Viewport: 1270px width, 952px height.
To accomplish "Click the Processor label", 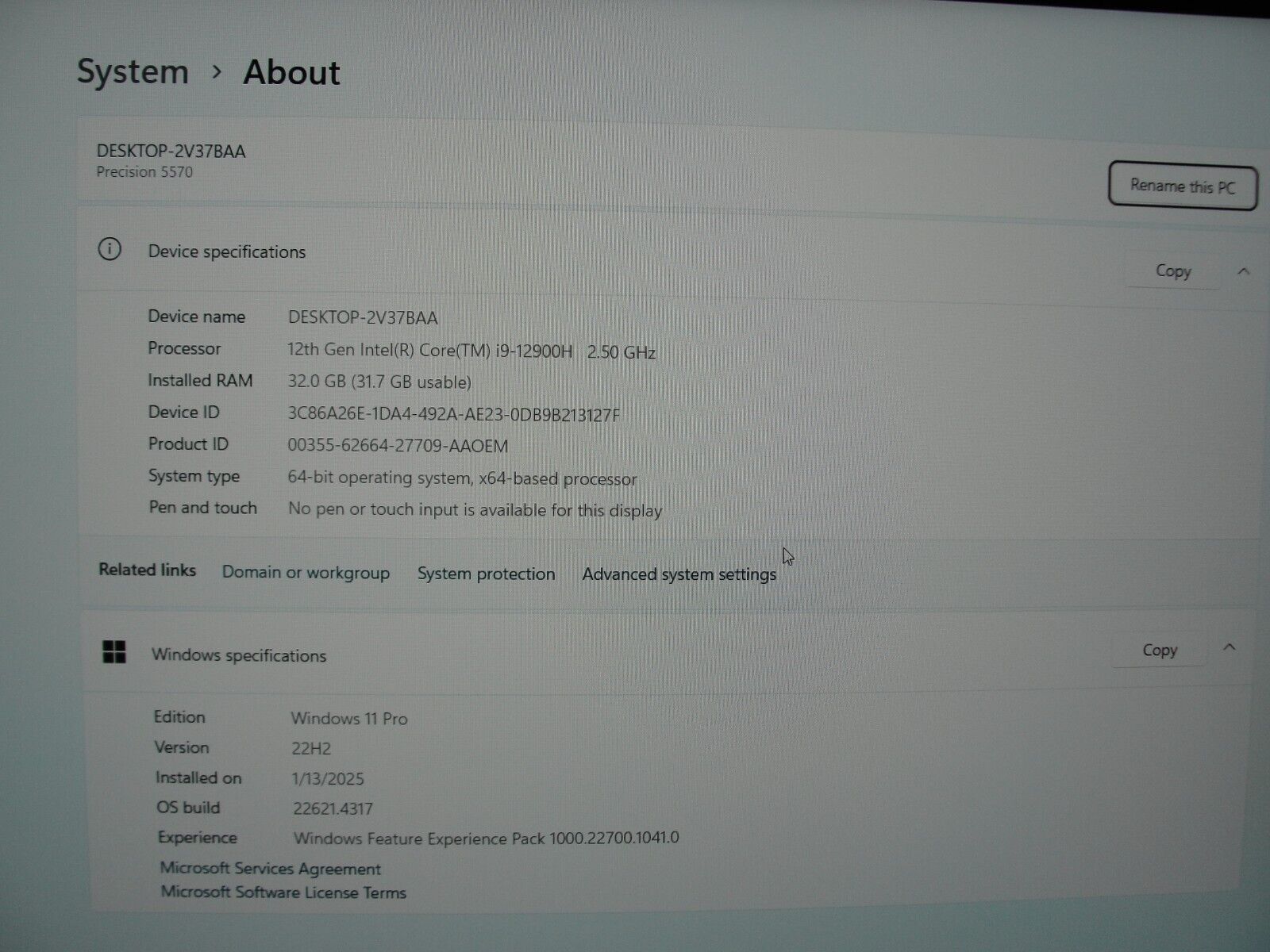I will 184,348.
